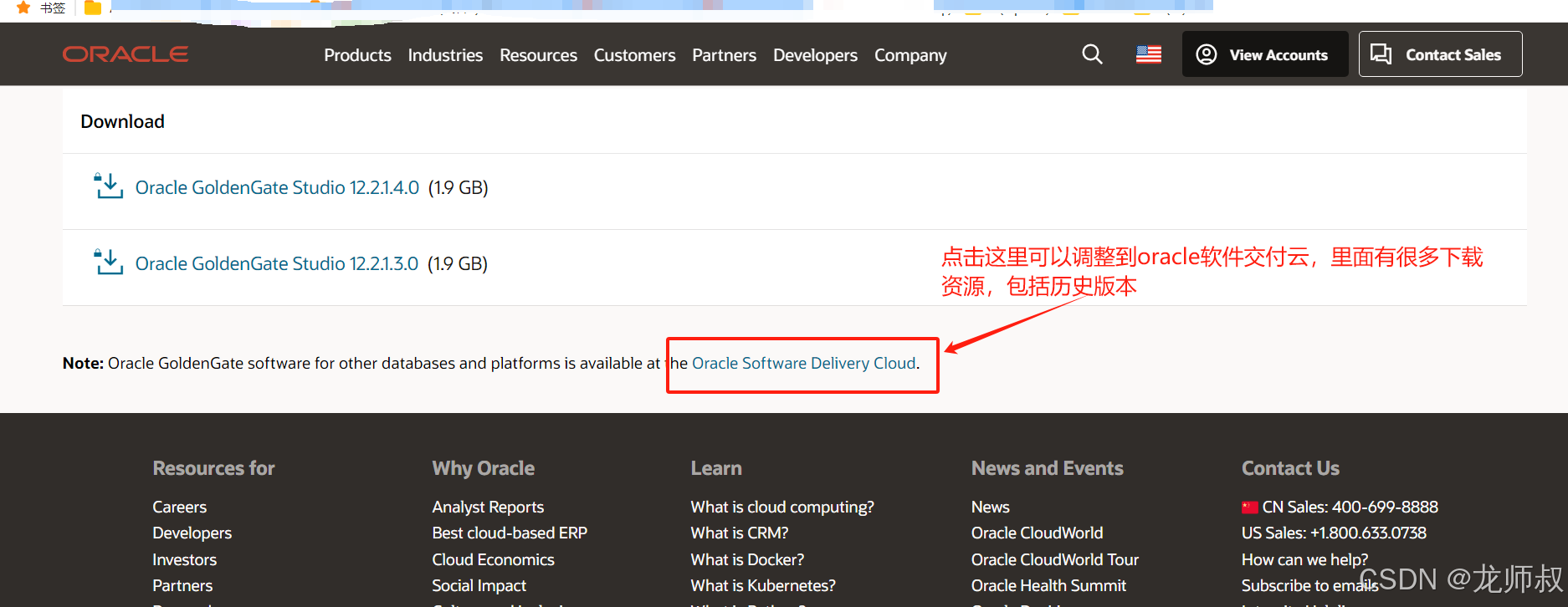Click the US flag country selector
Screen dimensions: 1568x607
tap(1149, 54)
